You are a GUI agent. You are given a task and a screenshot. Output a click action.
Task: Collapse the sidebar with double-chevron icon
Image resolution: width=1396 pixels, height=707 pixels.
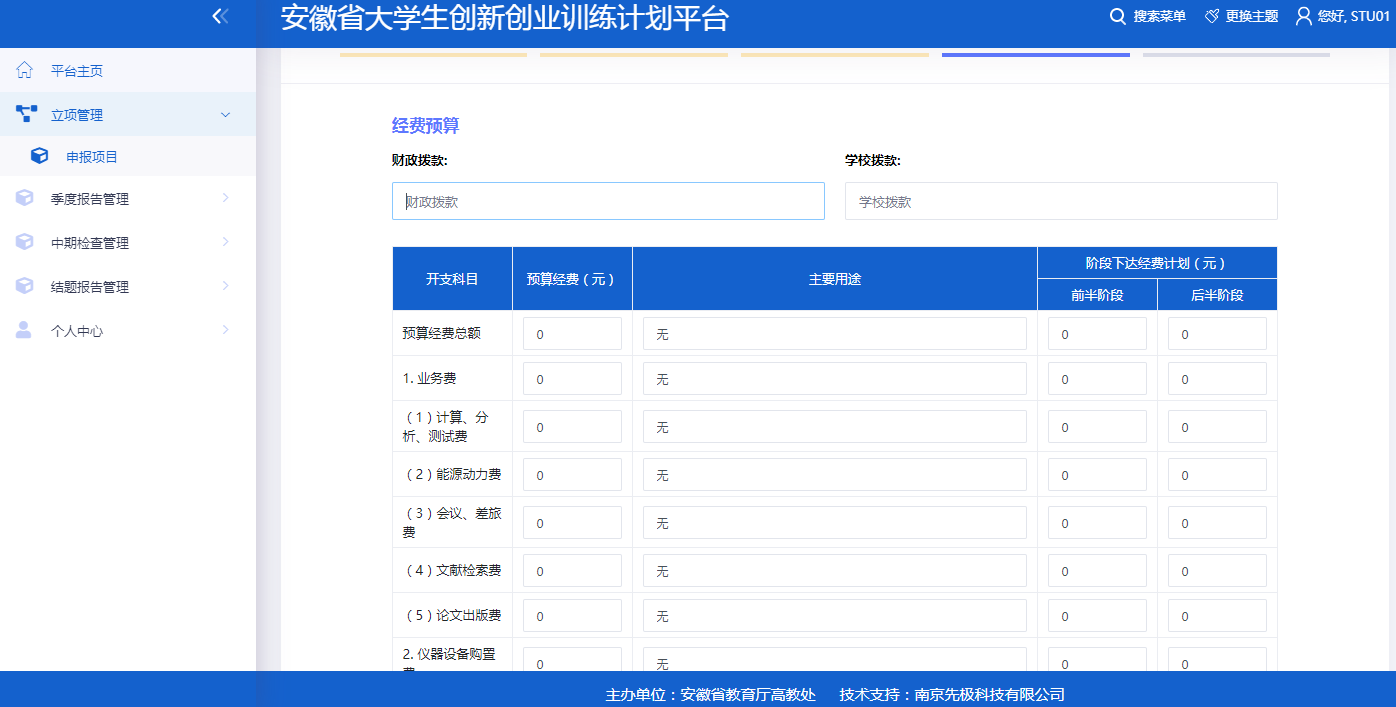[221, 16]
